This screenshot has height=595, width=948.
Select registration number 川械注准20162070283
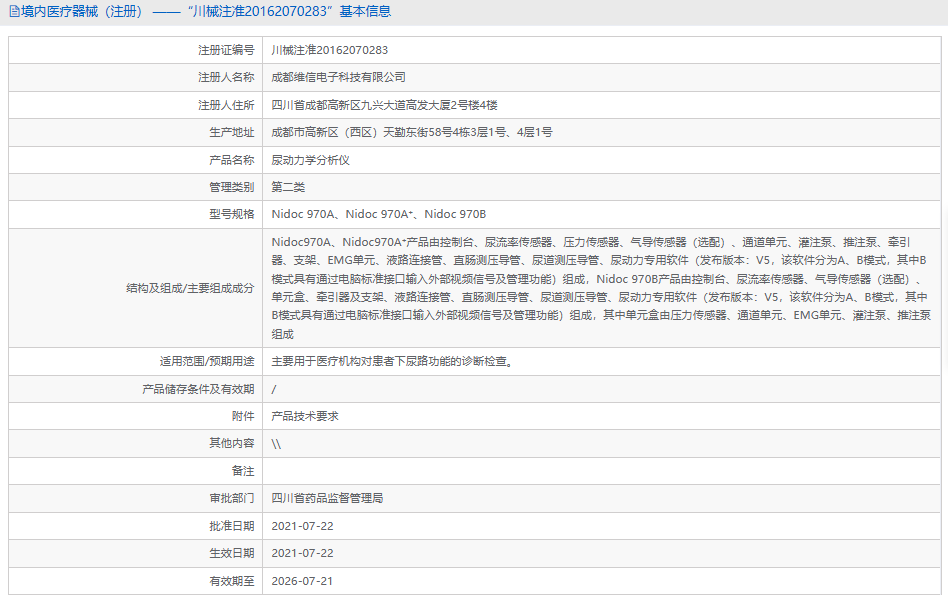(x=330, y=50)
